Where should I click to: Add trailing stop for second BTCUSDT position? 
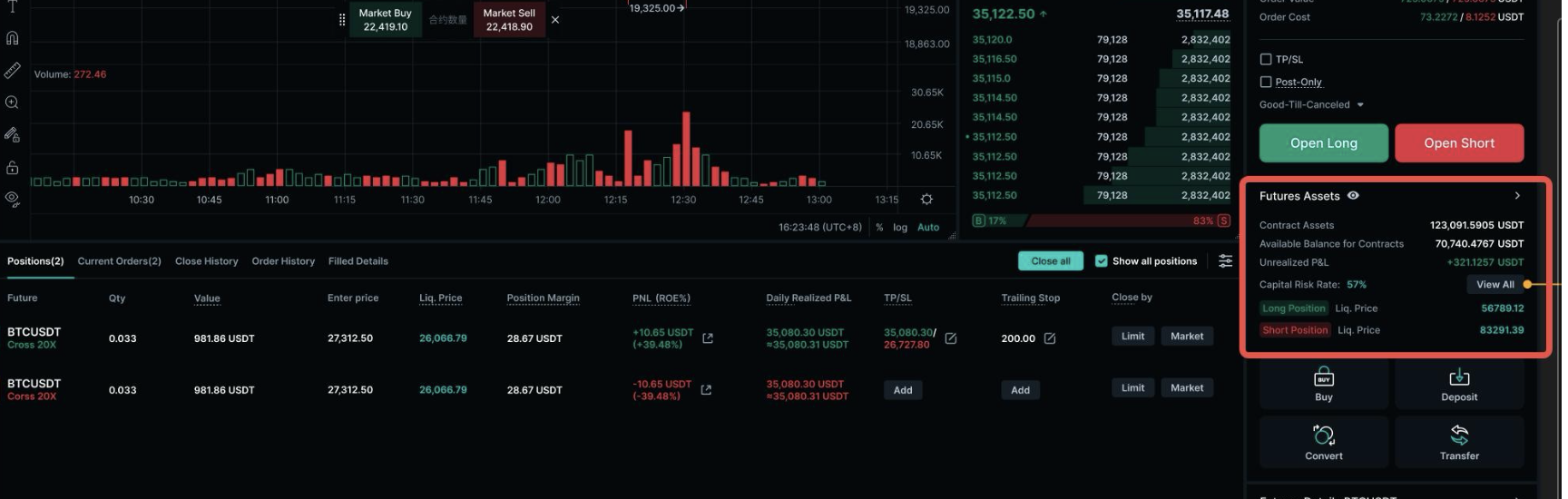(1020, 390)
